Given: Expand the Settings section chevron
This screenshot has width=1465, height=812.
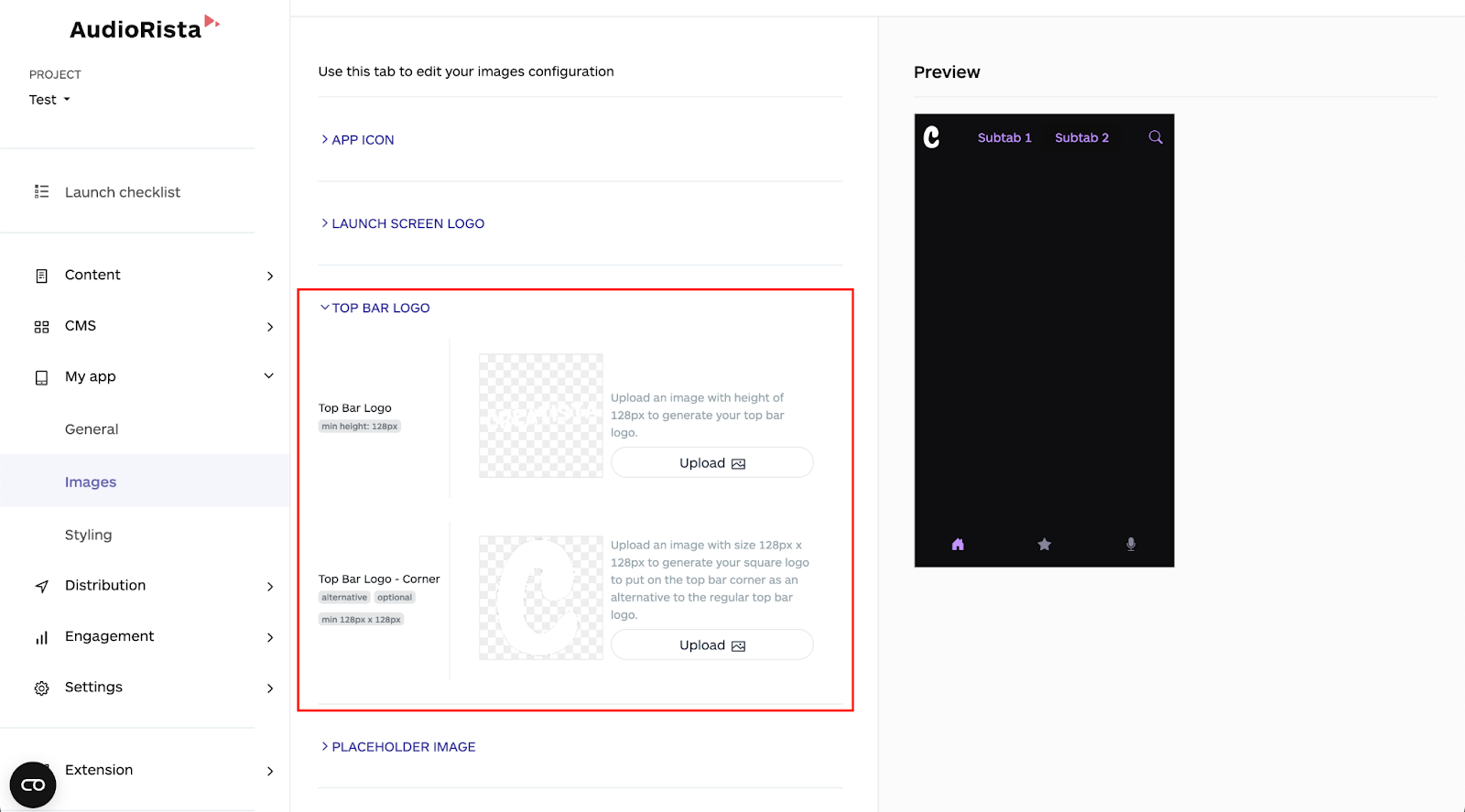Looking at the screenshot, I should click(270, 687).
